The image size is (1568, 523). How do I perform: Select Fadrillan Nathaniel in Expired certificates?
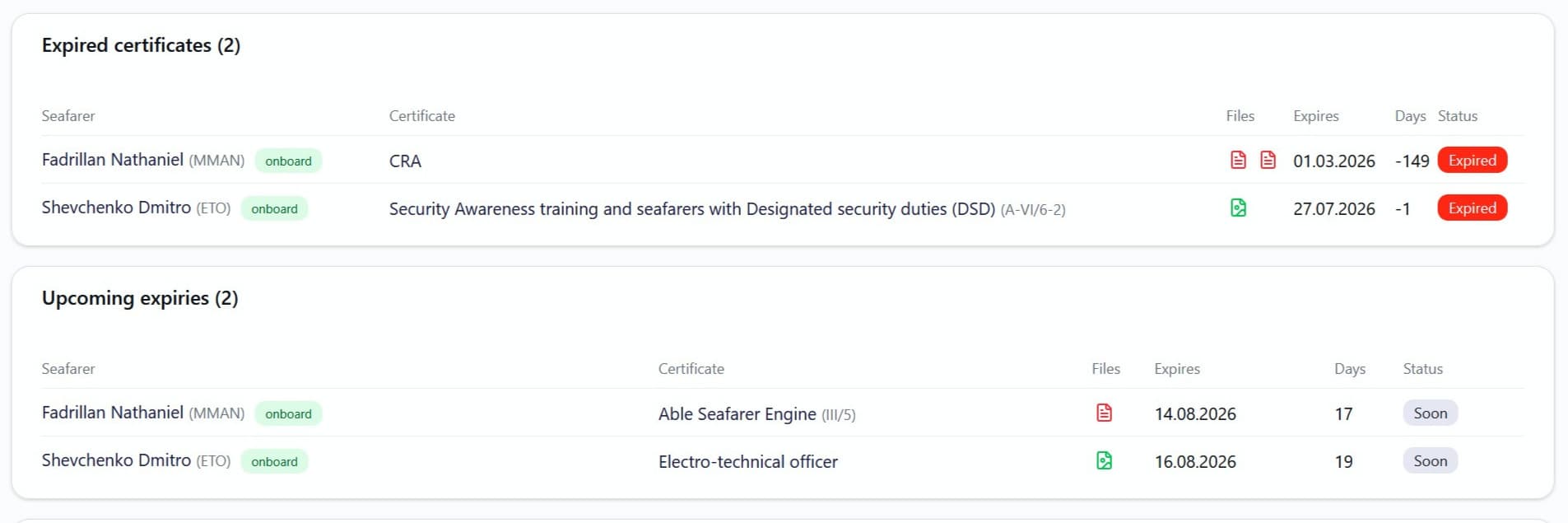113,160
